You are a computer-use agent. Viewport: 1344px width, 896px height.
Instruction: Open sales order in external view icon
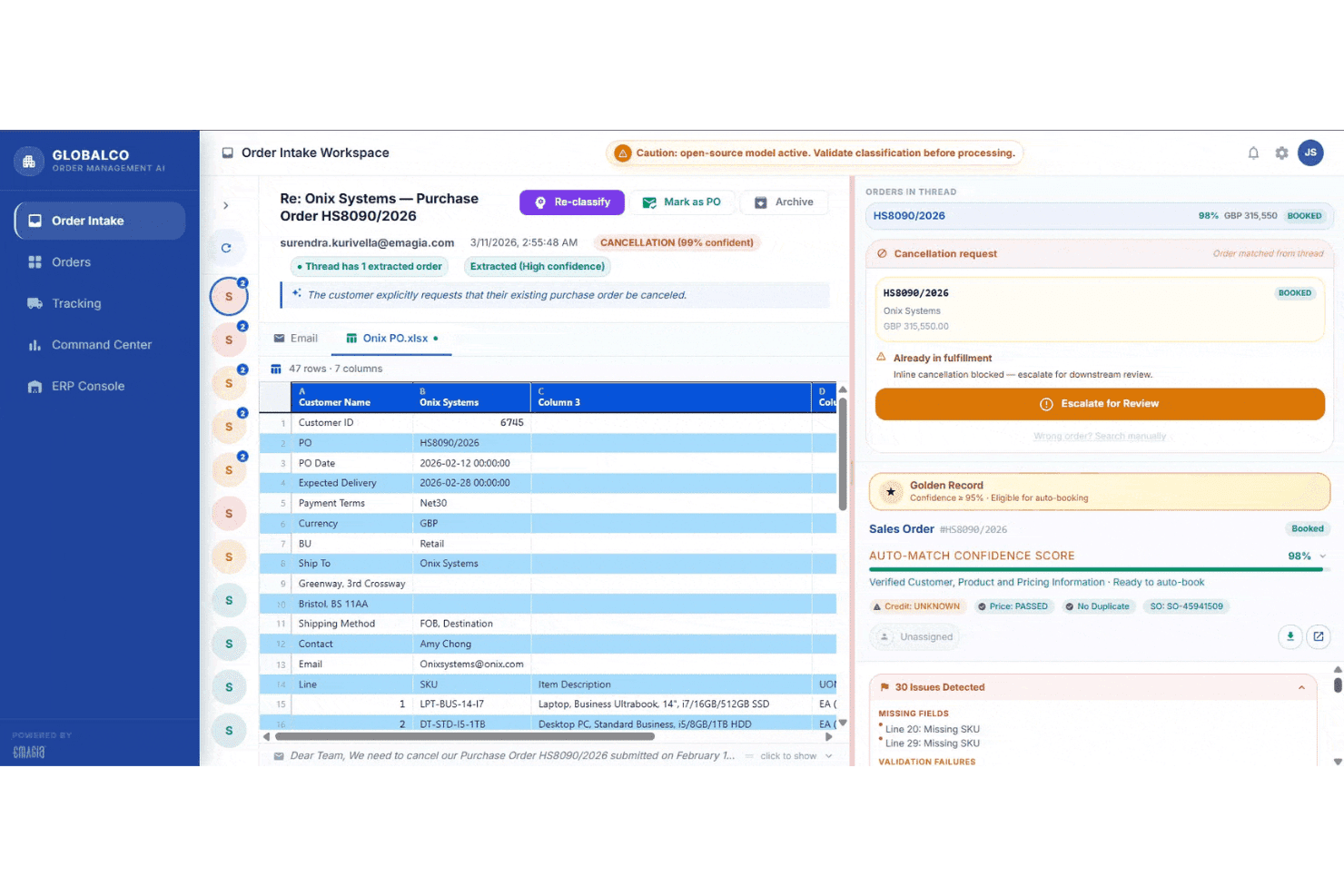(1319, 636)
